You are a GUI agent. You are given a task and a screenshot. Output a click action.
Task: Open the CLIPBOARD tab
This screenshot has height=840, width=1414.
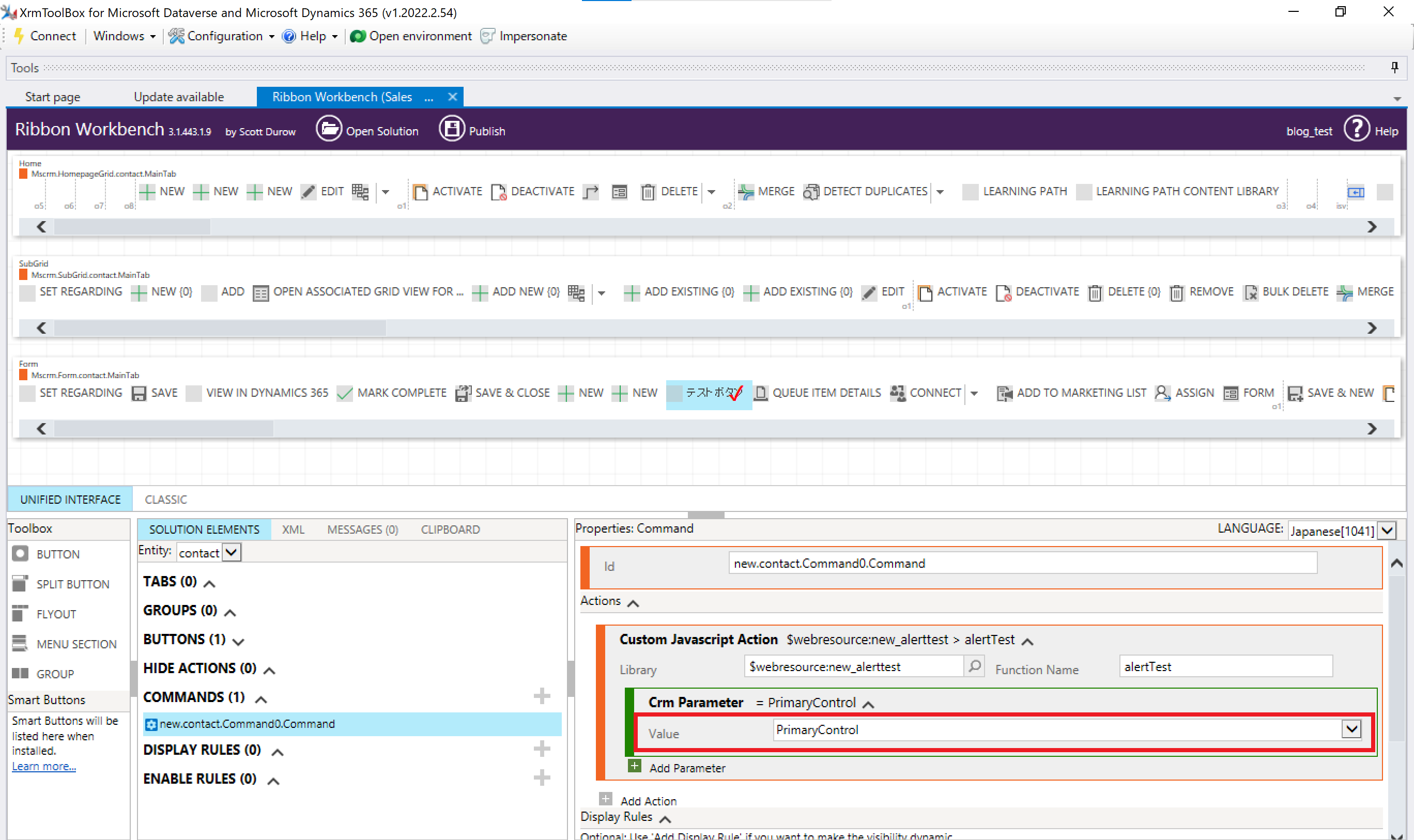point(450,529)
